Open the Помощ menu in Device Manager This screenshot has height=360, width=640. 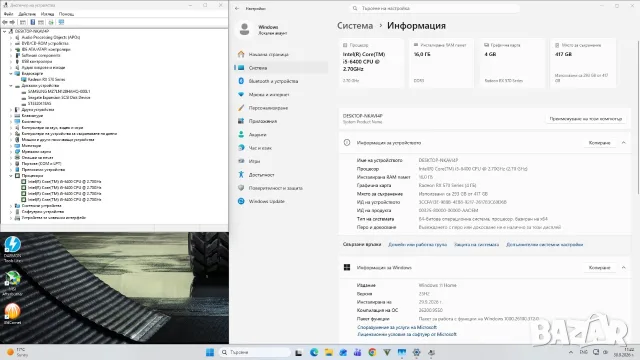66,14
